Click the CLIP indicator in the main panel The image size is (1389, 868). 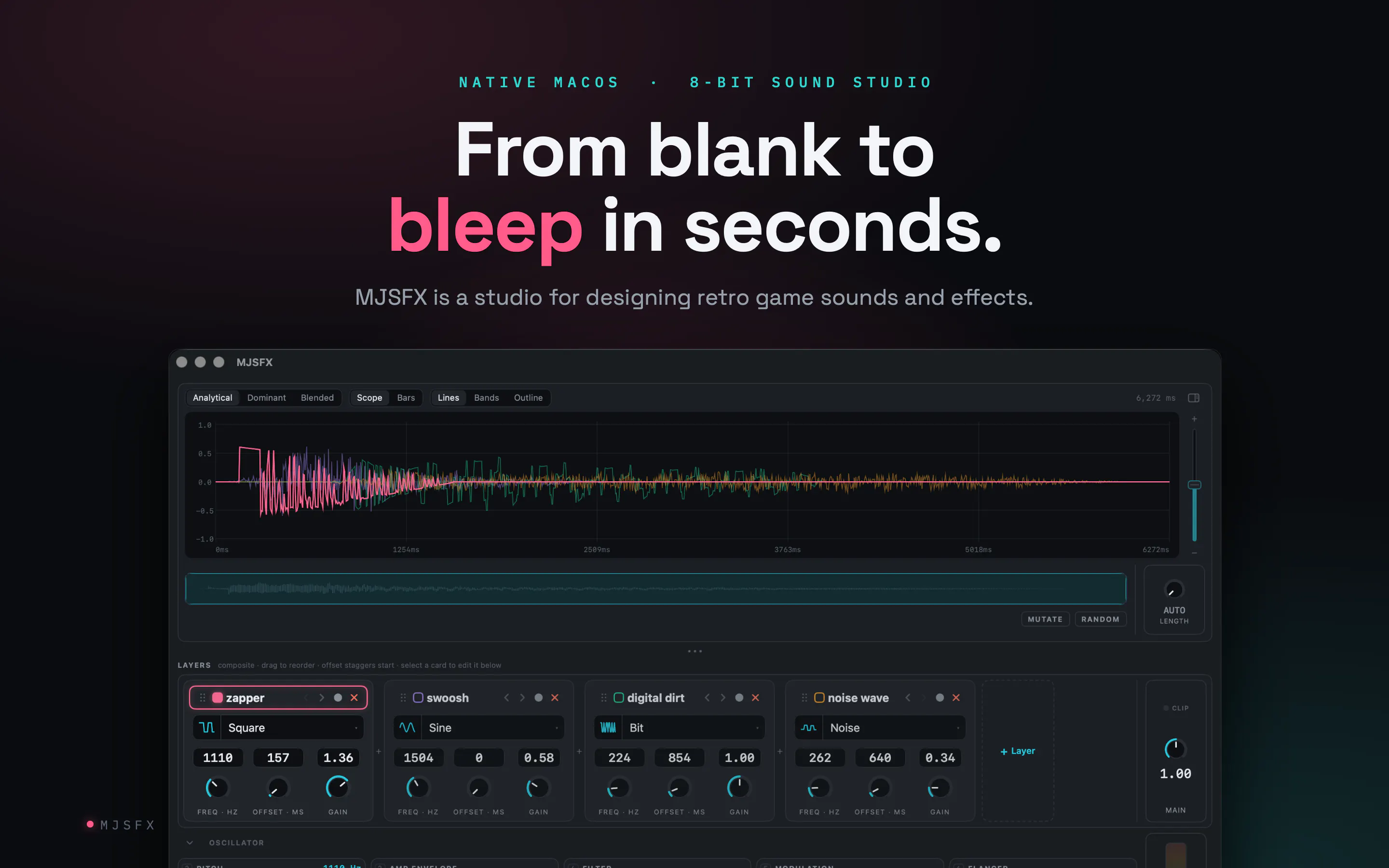coord(1175,708)
